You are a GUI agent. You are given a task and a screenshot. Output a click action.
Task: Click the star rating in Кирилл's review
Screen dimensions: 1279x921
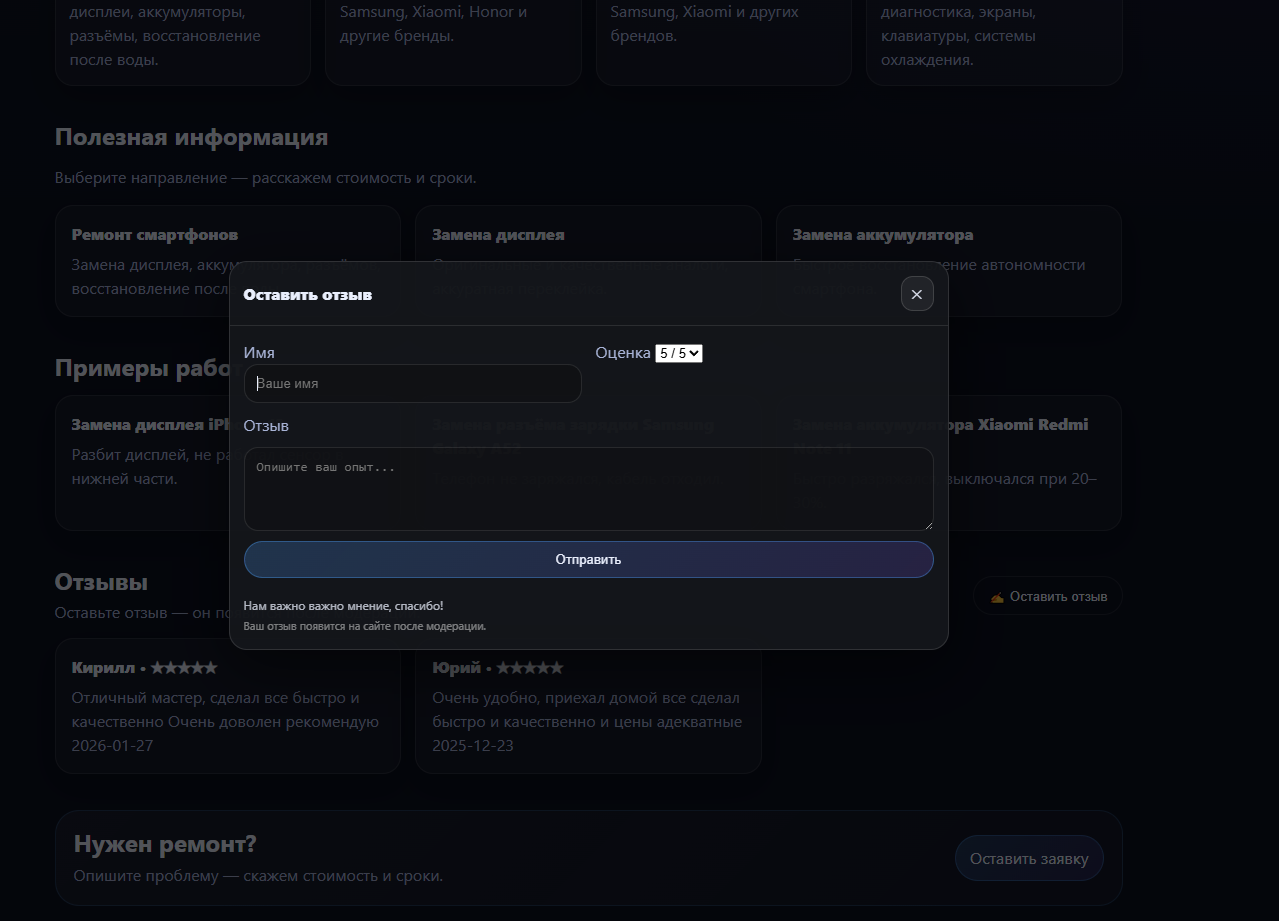point(183,668)
